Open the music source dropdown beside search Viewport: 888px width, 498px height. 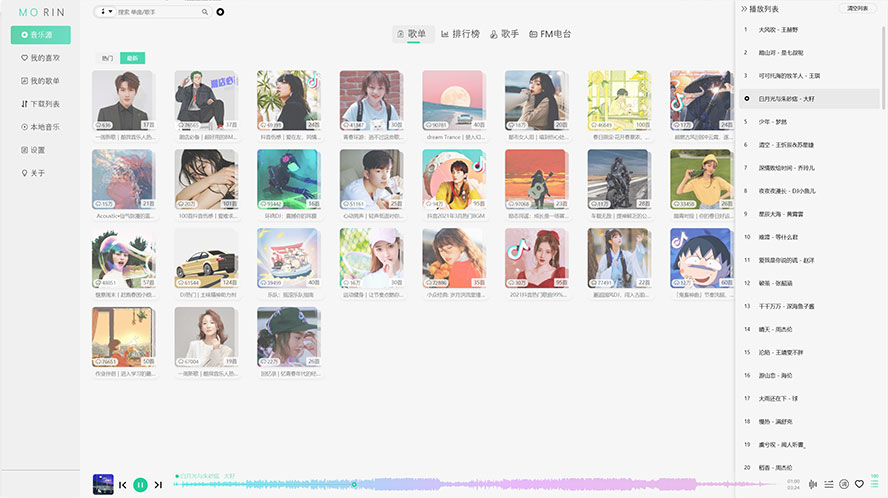[x=103, y=13]
